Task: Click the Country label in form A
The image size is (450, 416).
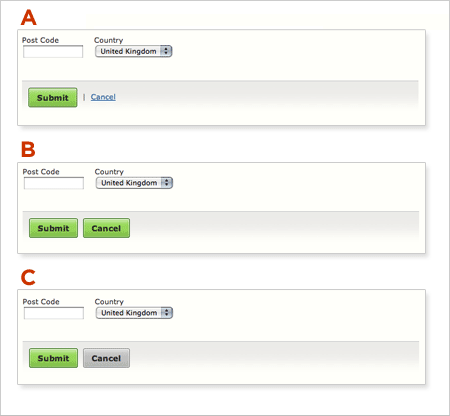Action: 109,40
